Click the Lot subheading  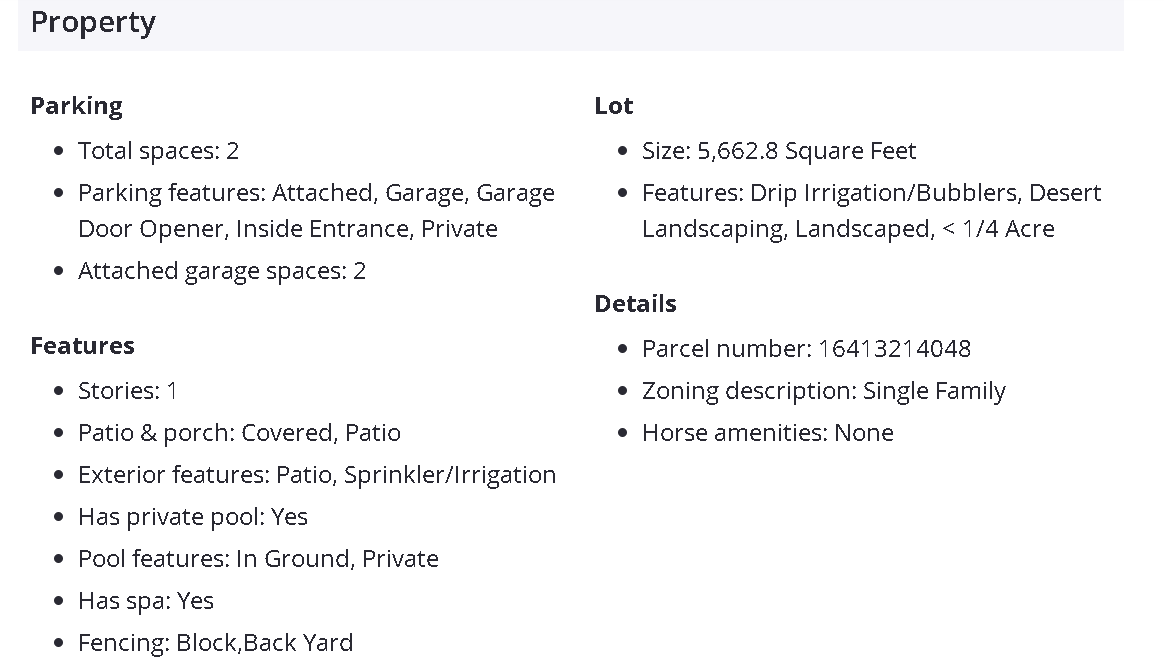(613, 106)
